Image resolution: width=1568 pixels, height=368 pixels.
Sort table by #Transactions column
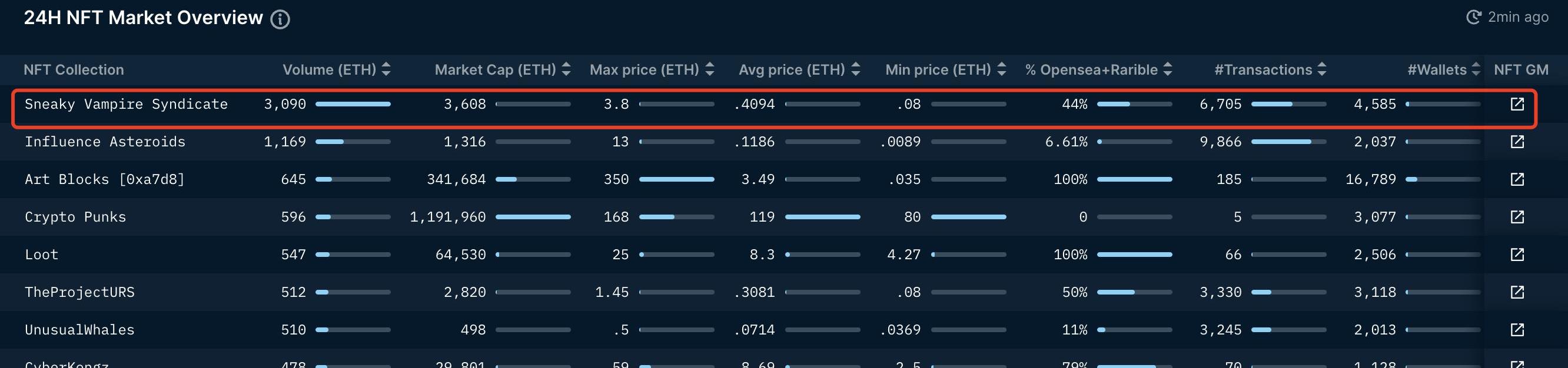tap(1321, 69)
